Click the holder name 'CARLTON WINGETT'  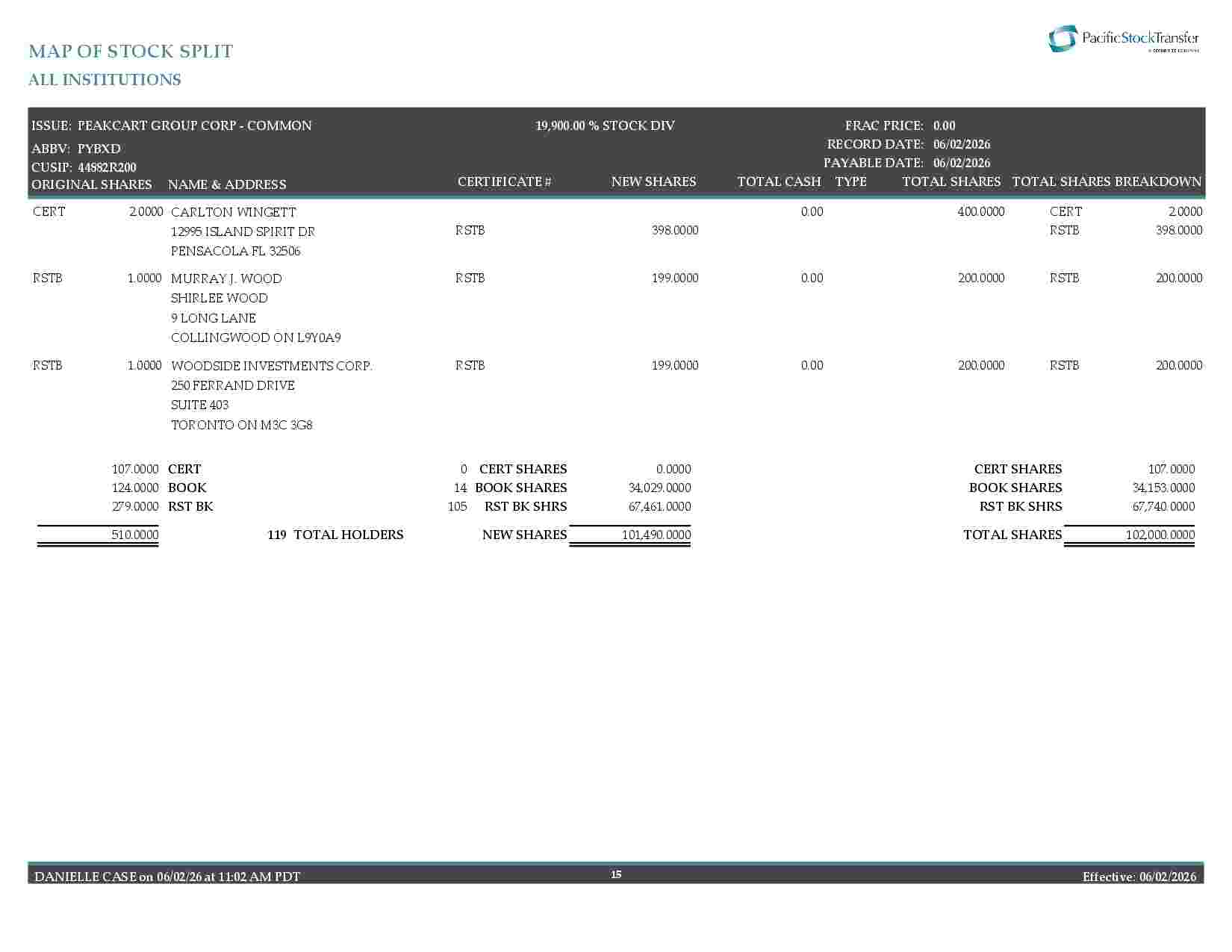(234, 212)
